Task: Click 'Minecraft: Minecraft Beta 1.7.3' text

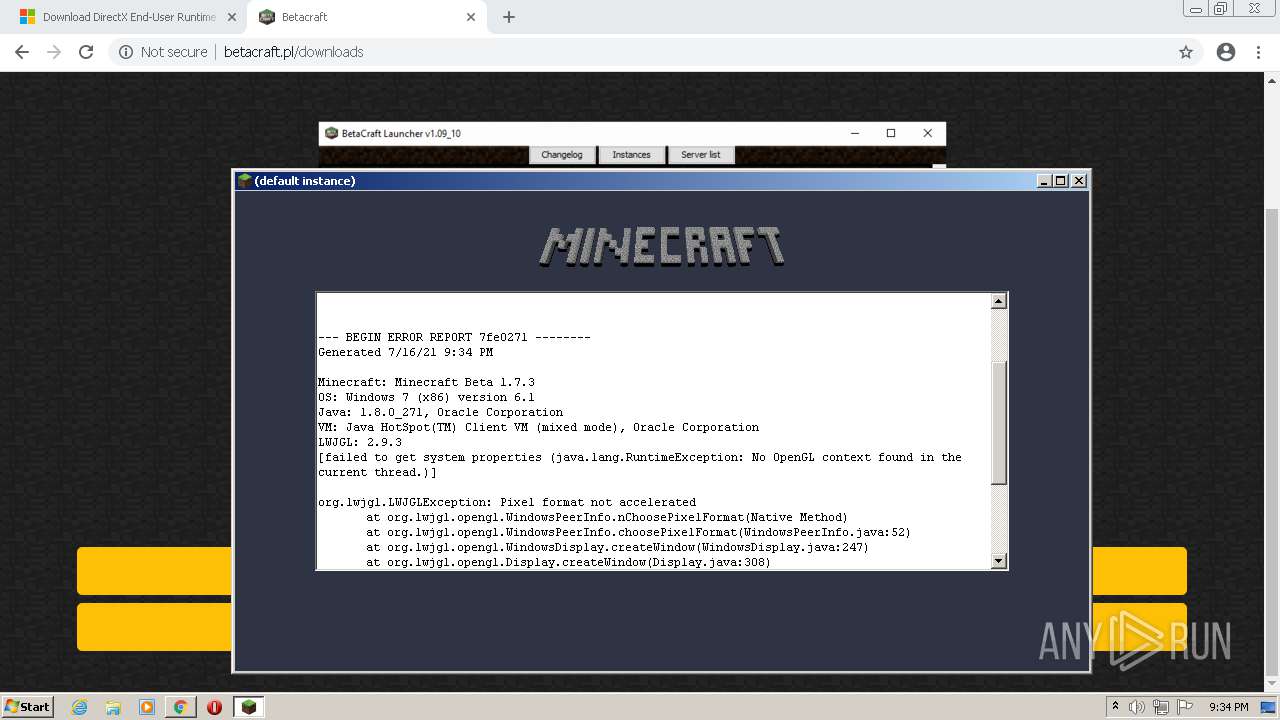Action: [x=426, y=382]
